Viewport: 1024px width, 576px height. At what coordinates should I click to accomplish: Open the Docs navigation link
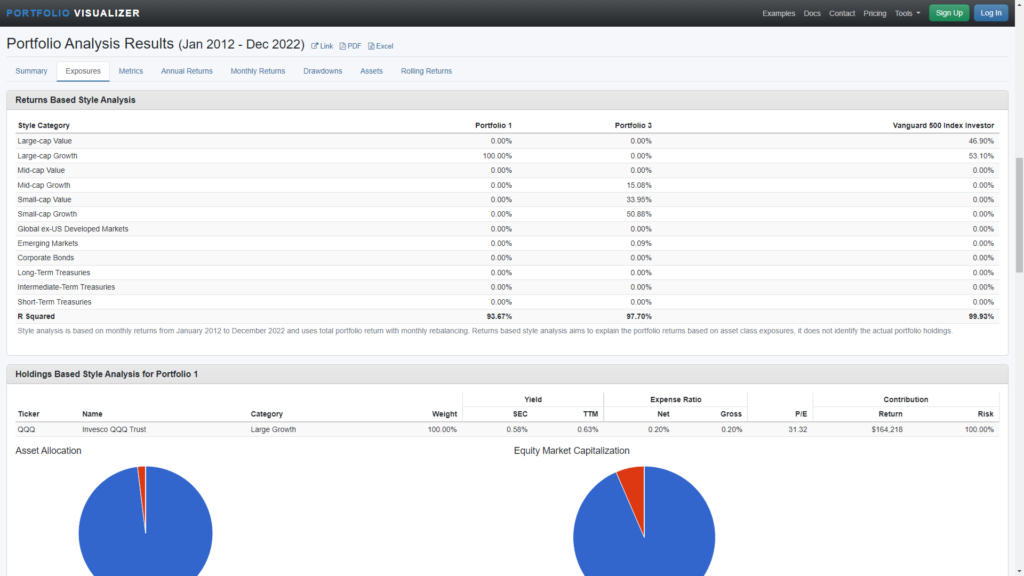pos(812,13)
